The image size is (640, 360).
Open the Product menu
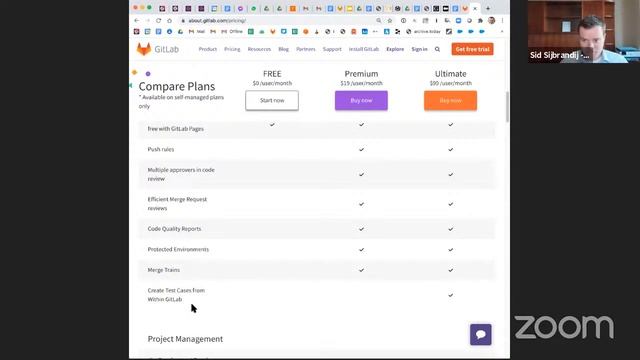coord(207,49)
